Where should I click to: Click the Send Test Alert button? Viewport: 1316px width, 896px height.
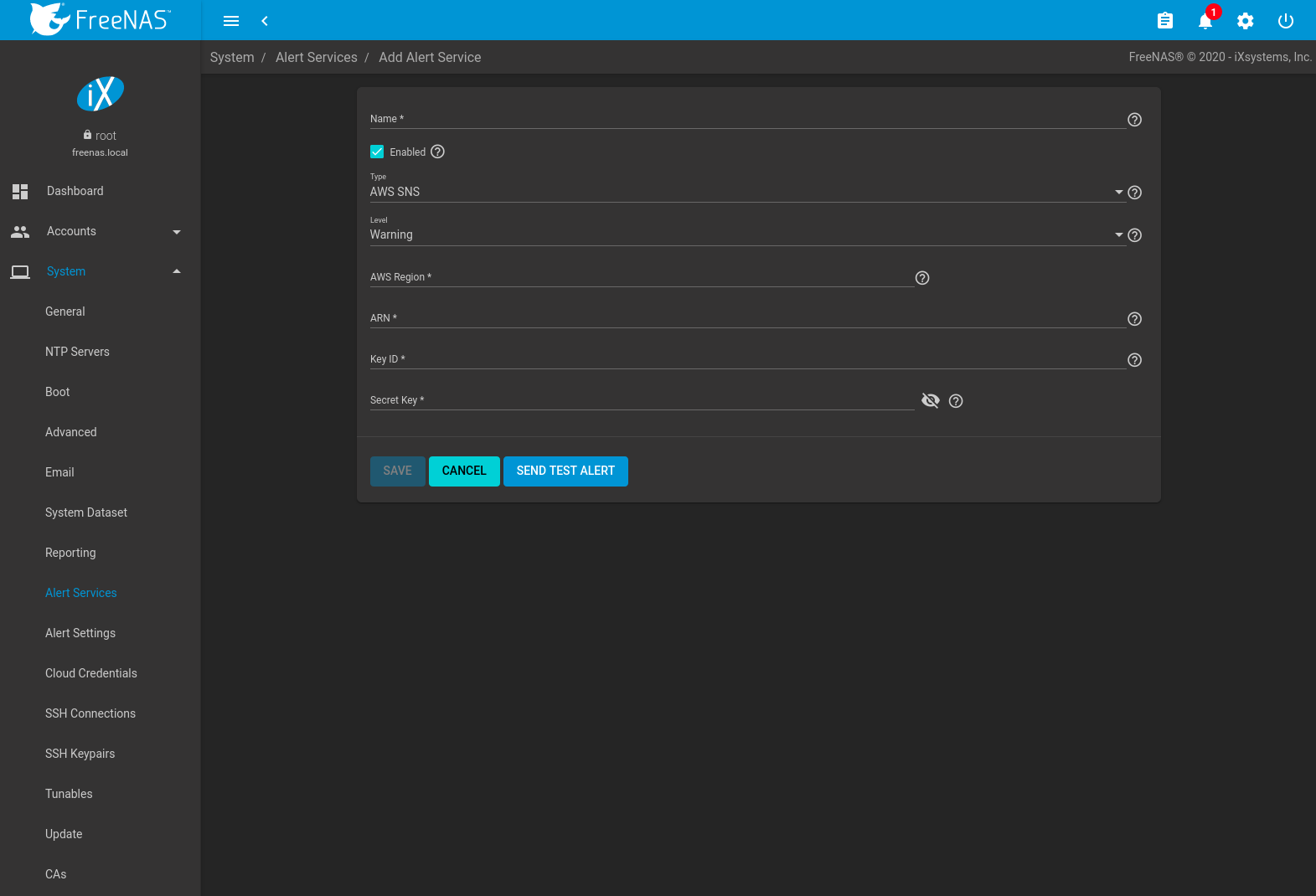pos(565,471)
